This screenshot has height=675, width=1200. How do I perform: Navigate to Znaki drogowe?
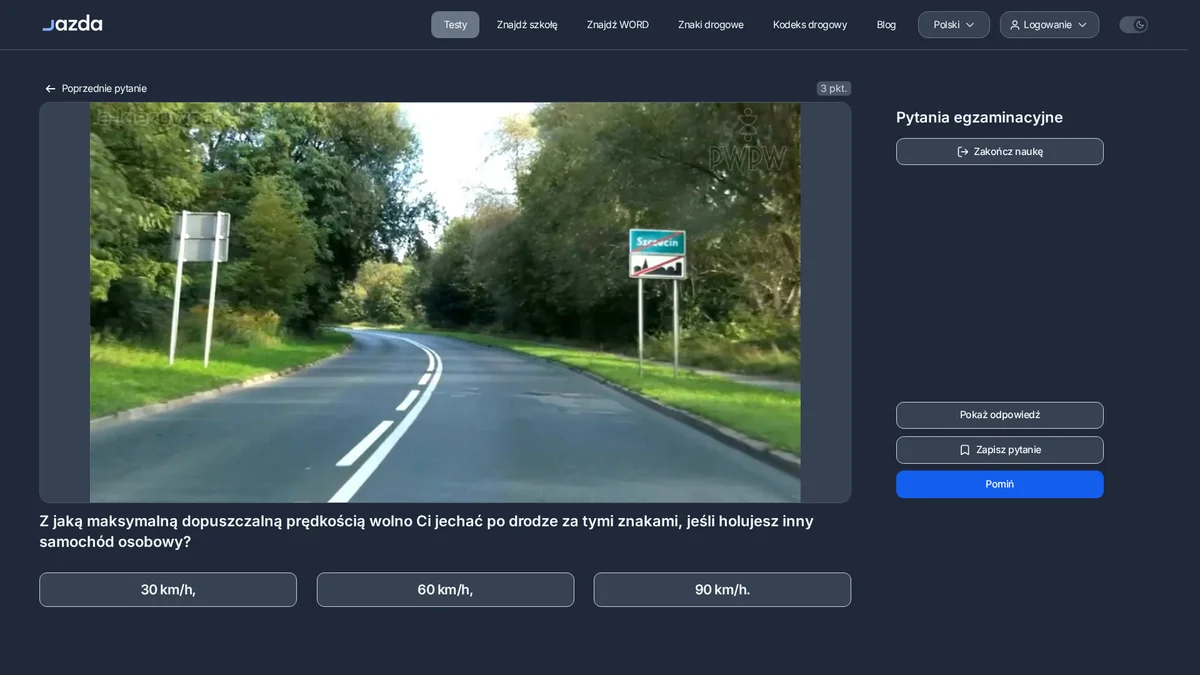point(711,25)
